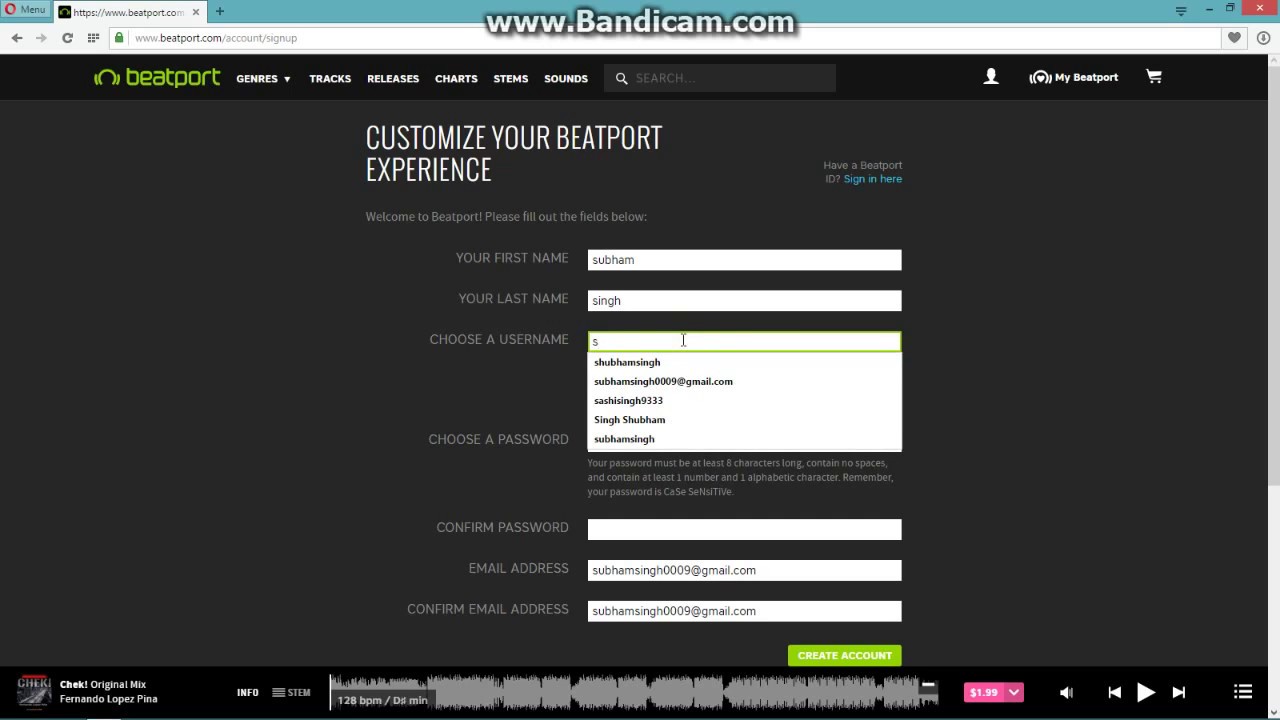Select suggestion shubhamsingh

pyautogui.click(x=744, y=362)
